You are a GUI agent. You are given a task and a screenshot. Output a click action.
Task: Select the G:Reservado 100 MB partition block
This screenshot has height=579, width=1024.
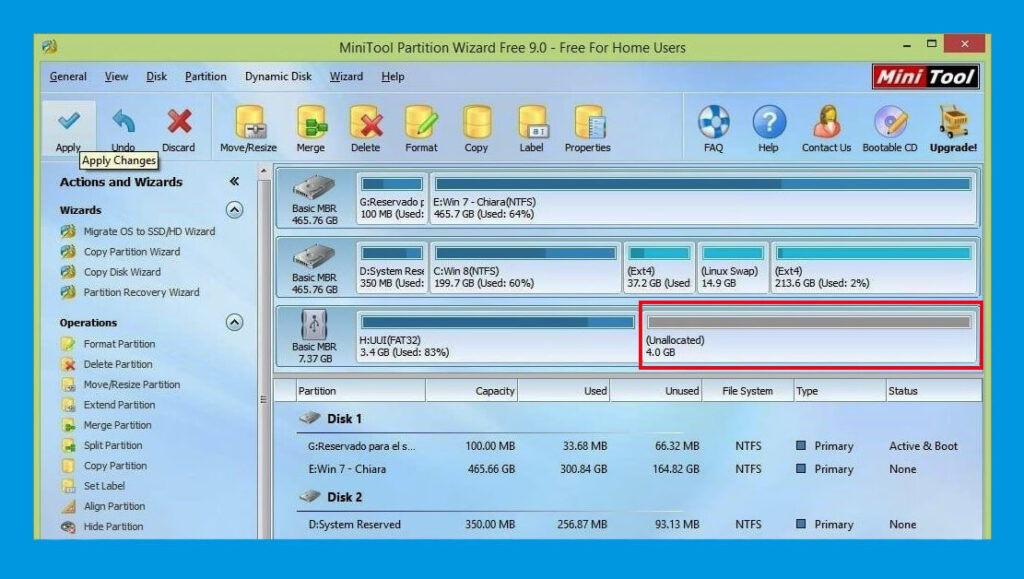click(x=392, y=198)
